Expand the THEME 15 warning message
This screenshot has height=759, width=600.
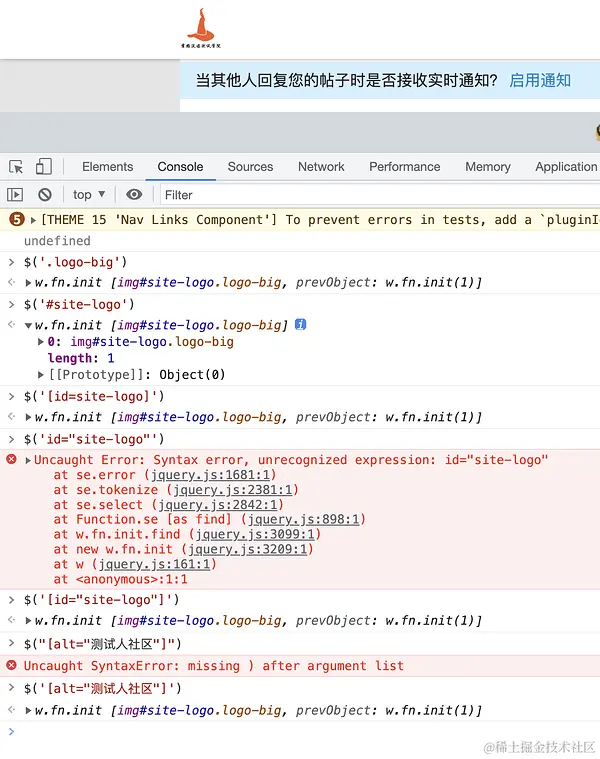(x=33, y=220)
